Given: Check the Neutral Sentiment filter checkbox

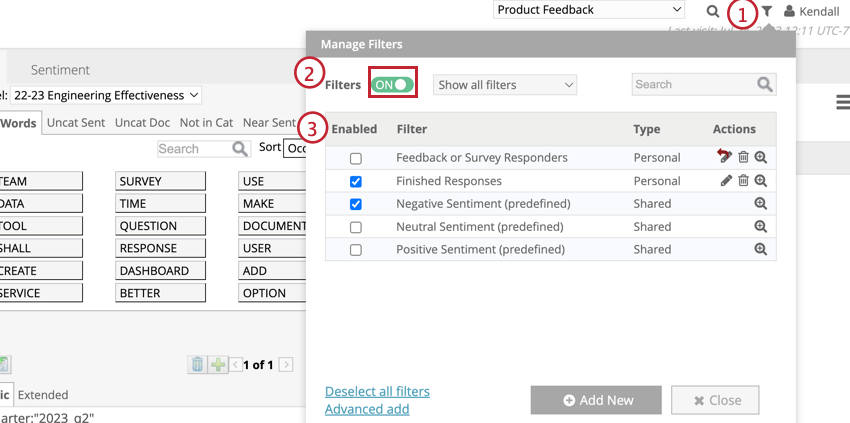Looking at the screenshot, I should (x=356, y=227).
